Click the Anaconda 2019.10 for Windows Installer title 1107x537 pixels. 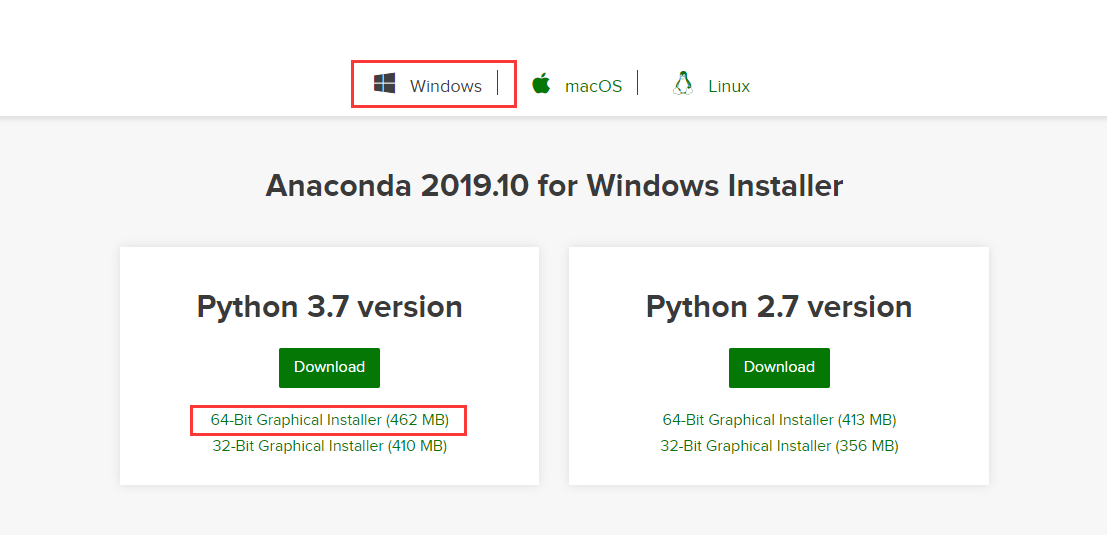click(x=554, y=186)
